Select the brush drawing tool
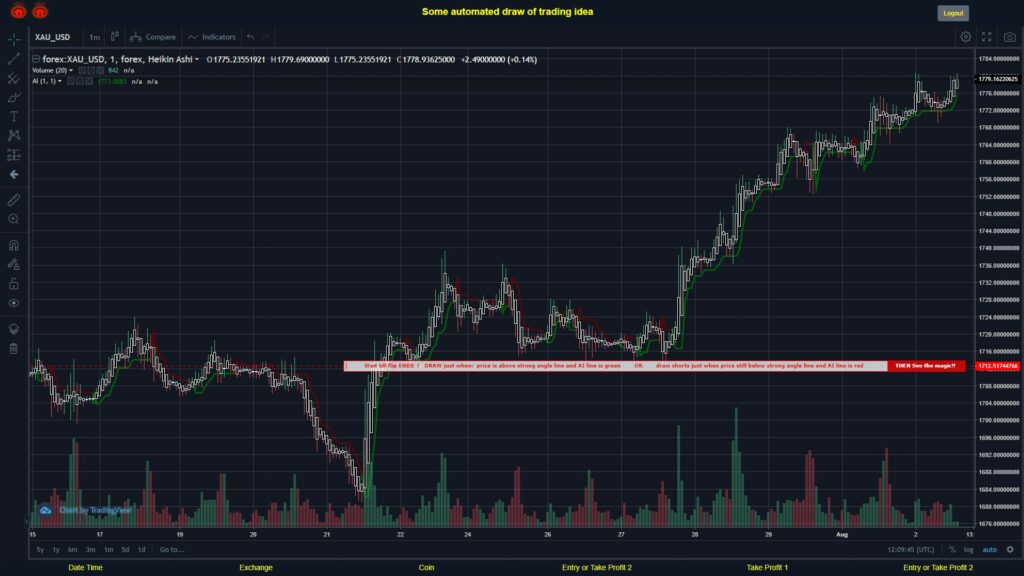This screenshot has height=576, width=1024. [x=14, y=97]
